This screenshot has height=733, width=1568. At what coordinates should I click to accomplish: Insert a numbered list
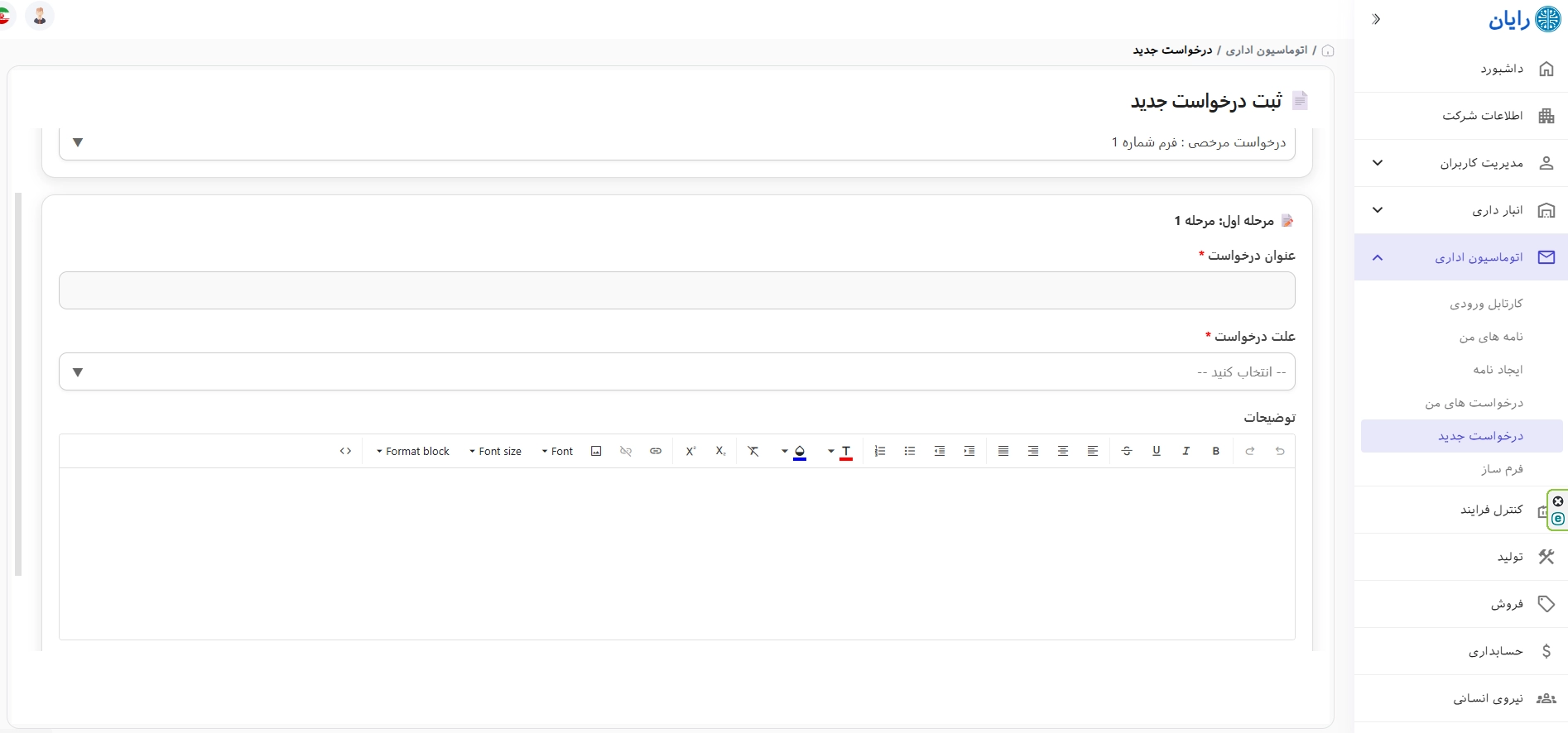pyautogui.click(x=880, y=451)
